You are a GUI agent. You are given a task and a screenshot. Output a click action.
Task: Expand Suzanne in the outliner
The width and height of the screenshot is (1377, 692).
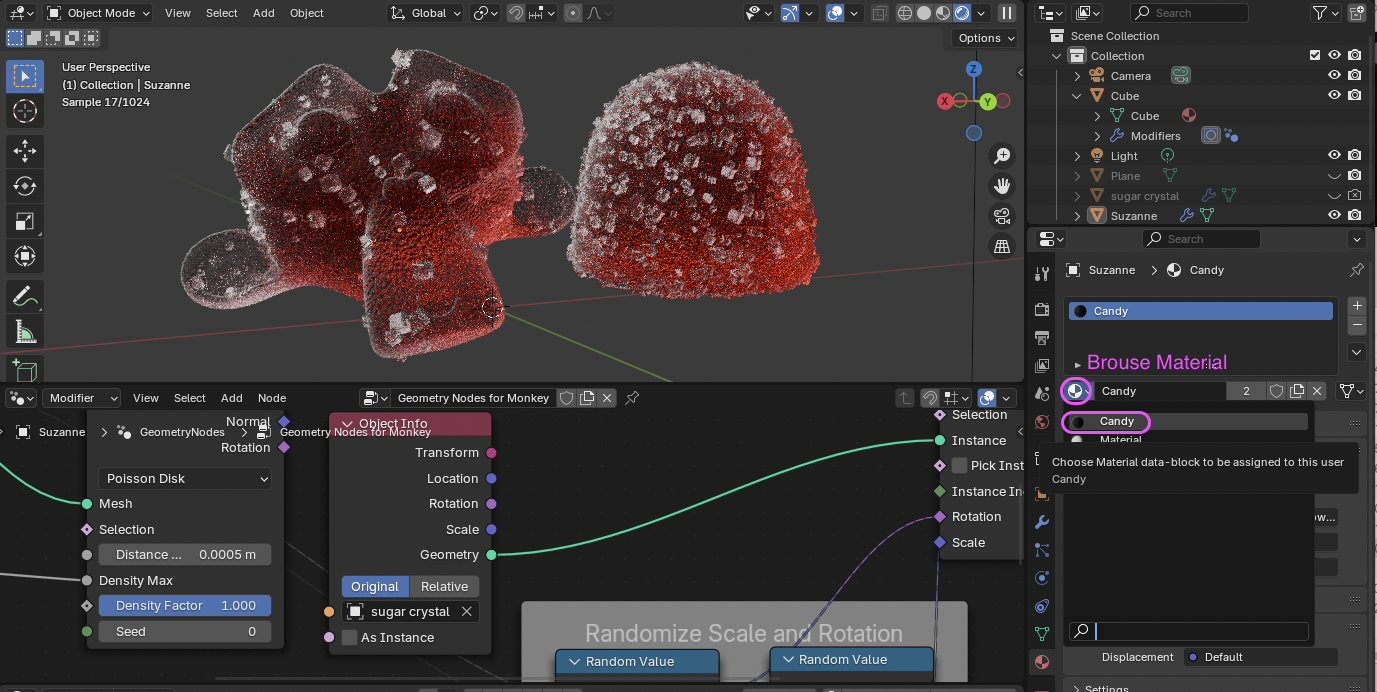click(1077, 216)
